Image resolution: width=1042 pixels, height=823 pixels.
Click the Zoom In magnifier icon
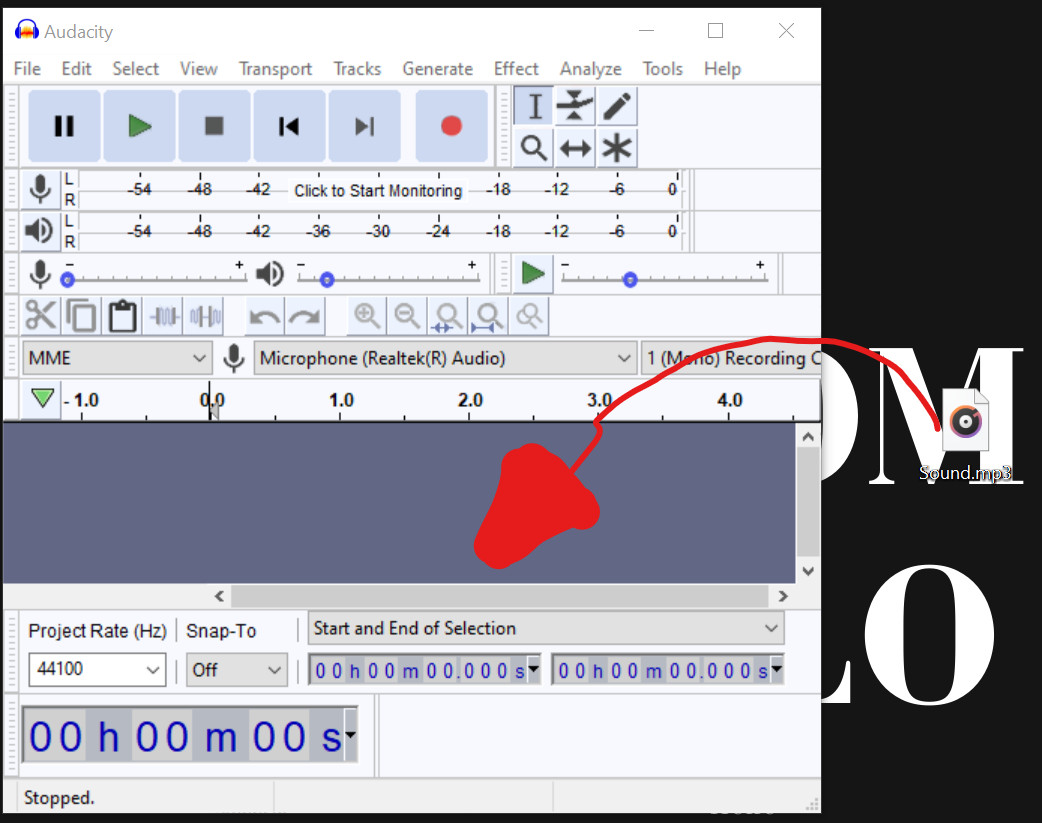pos(367,315)
